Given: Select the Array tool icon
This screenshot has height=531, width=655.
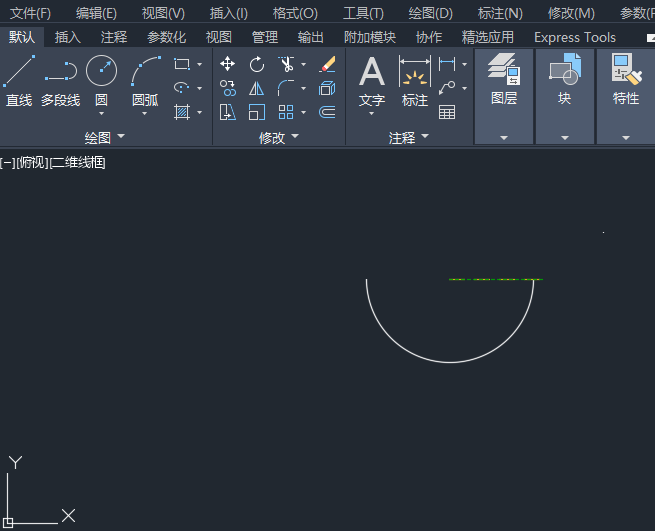Looking at the screenshot, I should click(286, 112).
